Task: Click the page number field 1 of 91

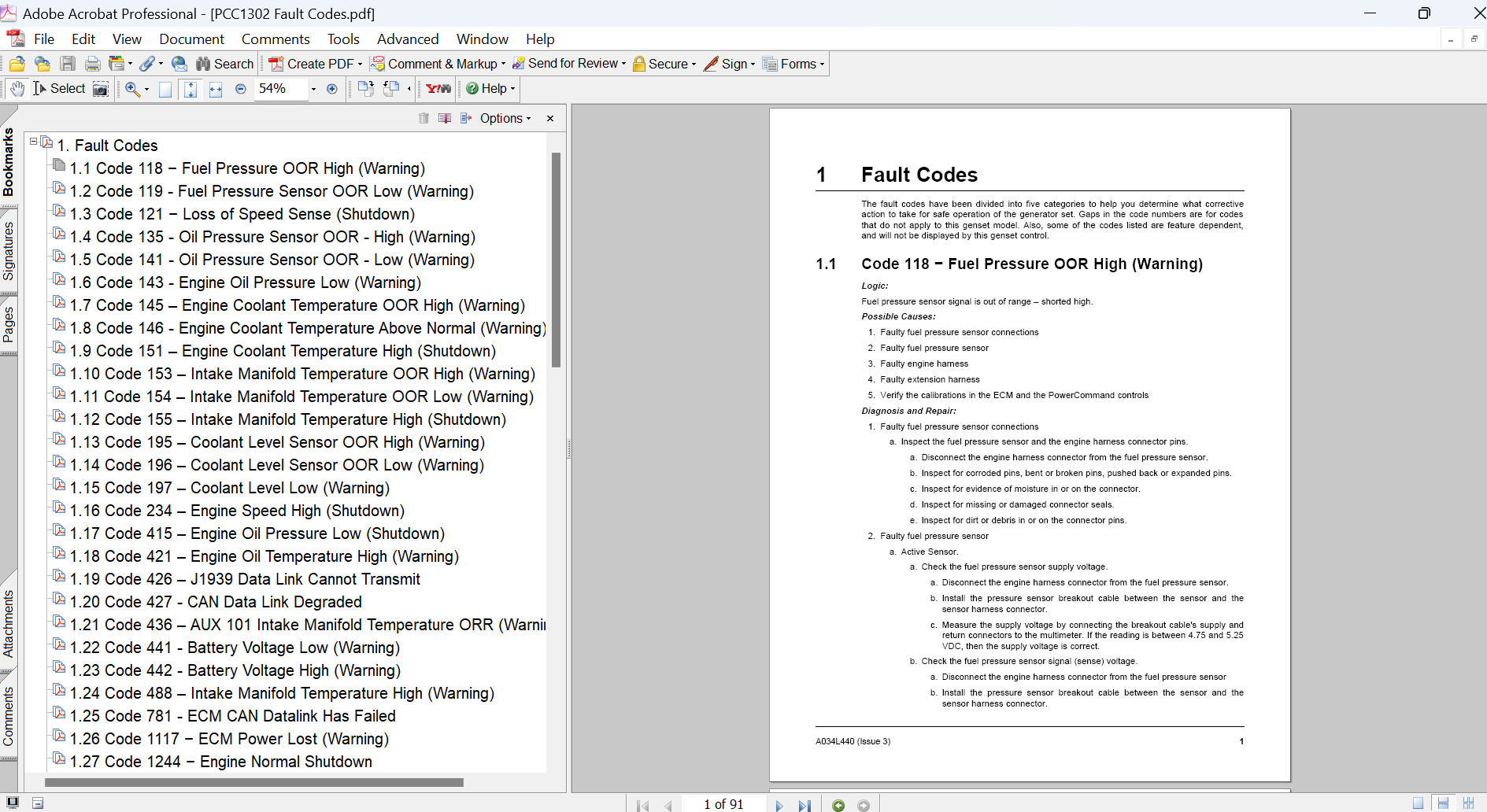Action: [723, 804]
